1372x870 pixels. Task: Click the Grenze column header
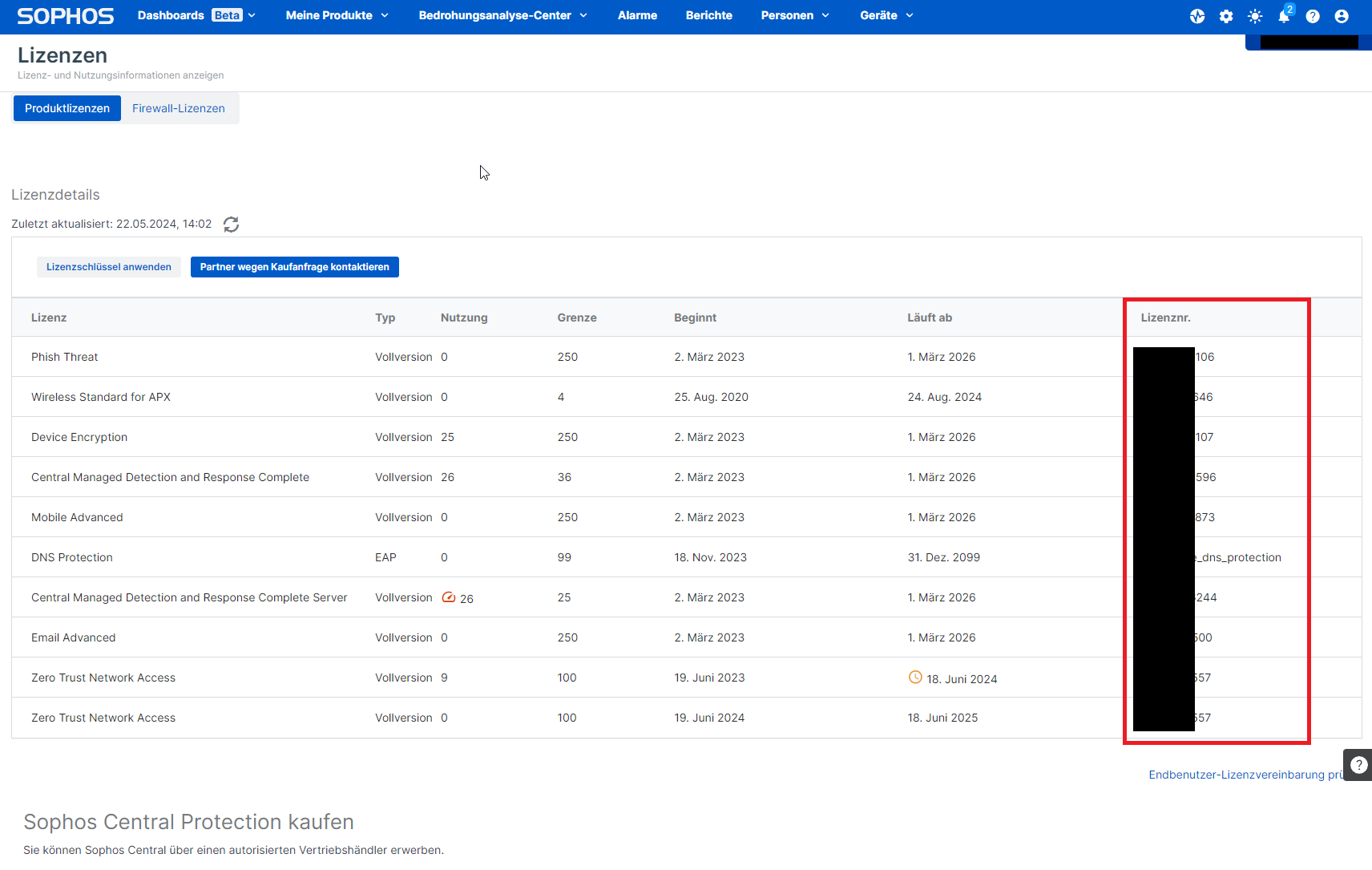click(577, 318)
